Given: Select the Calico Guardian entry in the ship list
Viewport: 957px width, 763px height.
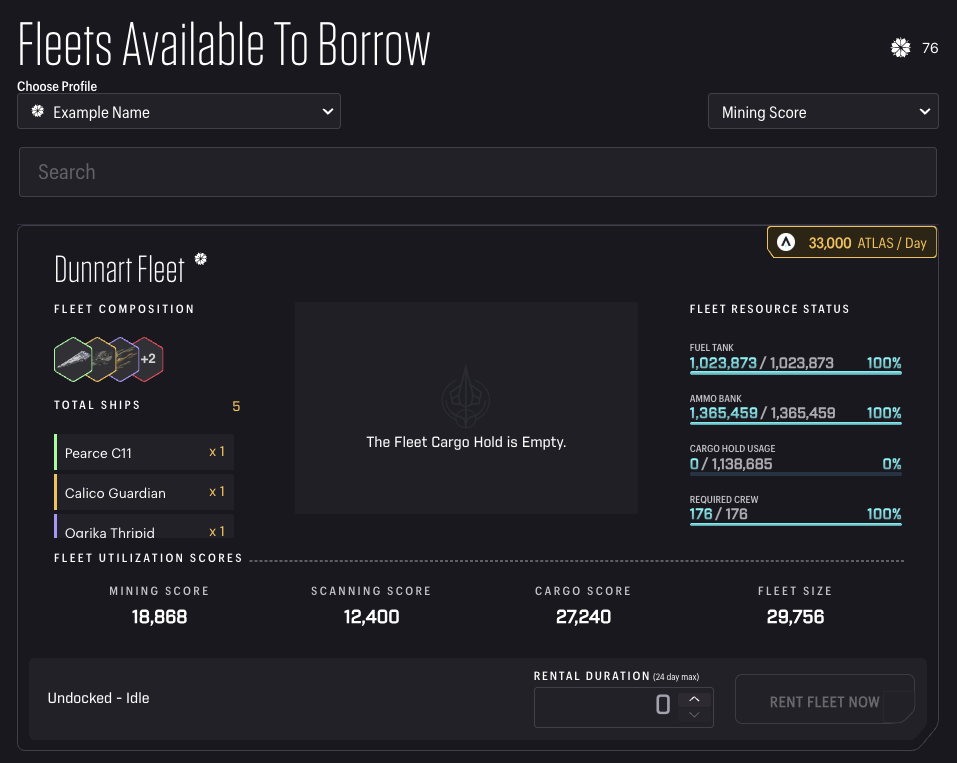Looking at the screenshot, I should [x=143, y=492].
